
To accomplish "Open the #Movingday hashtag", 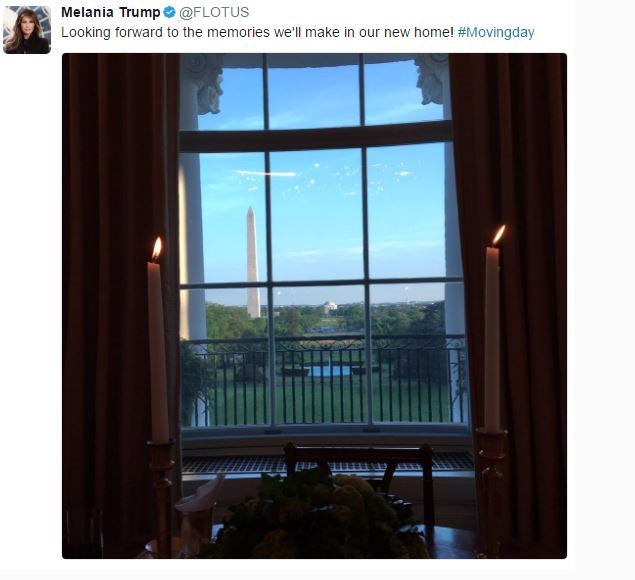I will coord(496,32).
